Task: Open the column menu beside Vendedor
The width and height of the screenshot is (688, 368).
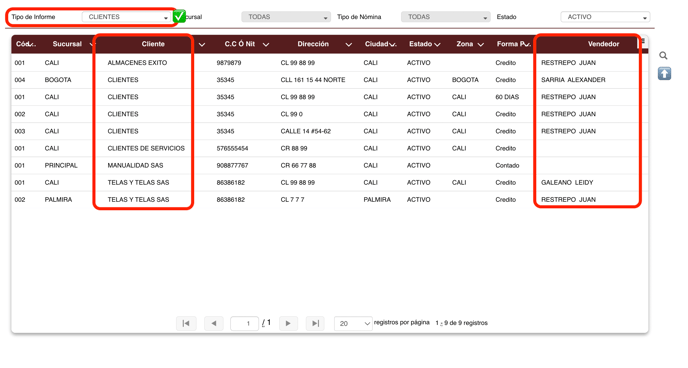Action: pos(643,42)
